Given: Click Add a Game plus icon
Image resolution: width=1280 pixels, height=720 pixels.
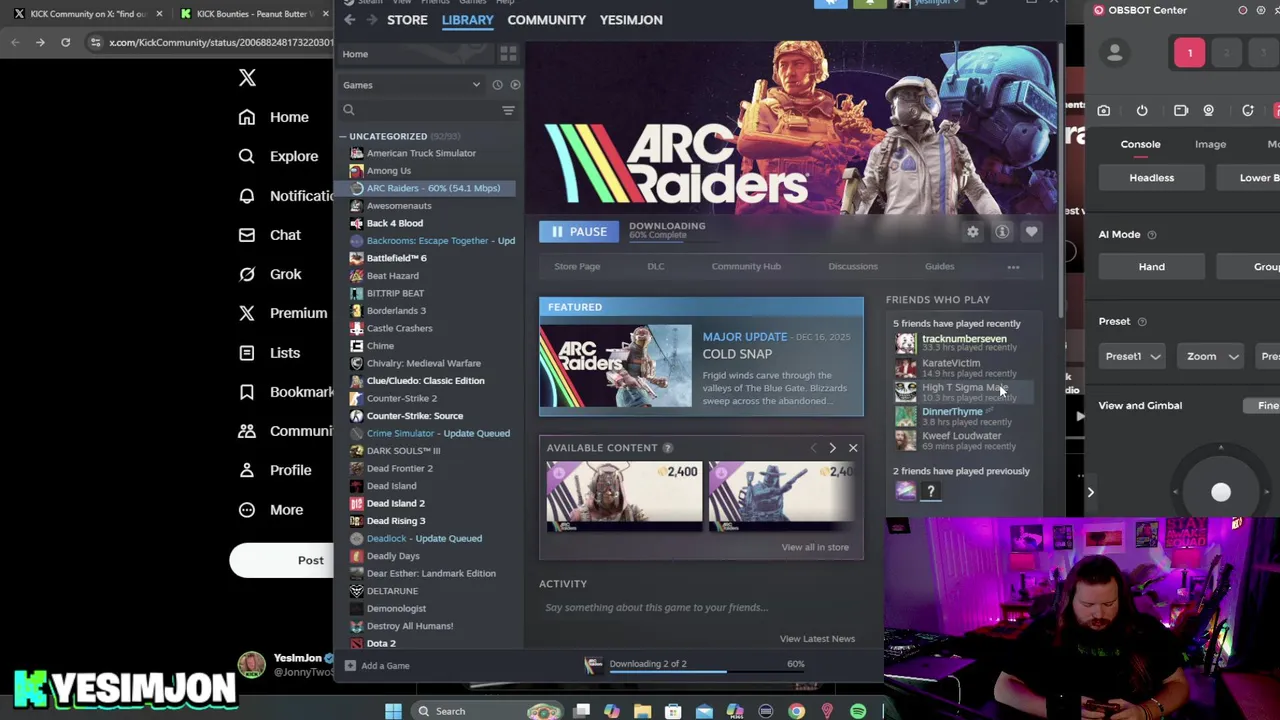Looking at the screenshot, I should coord(350,666).
